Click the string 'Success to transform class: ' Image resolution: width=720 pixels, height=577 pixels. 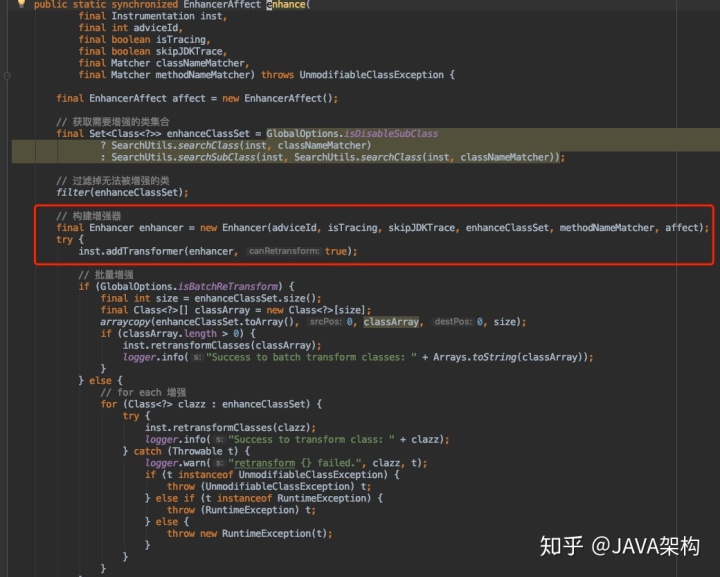pos(311,439)
